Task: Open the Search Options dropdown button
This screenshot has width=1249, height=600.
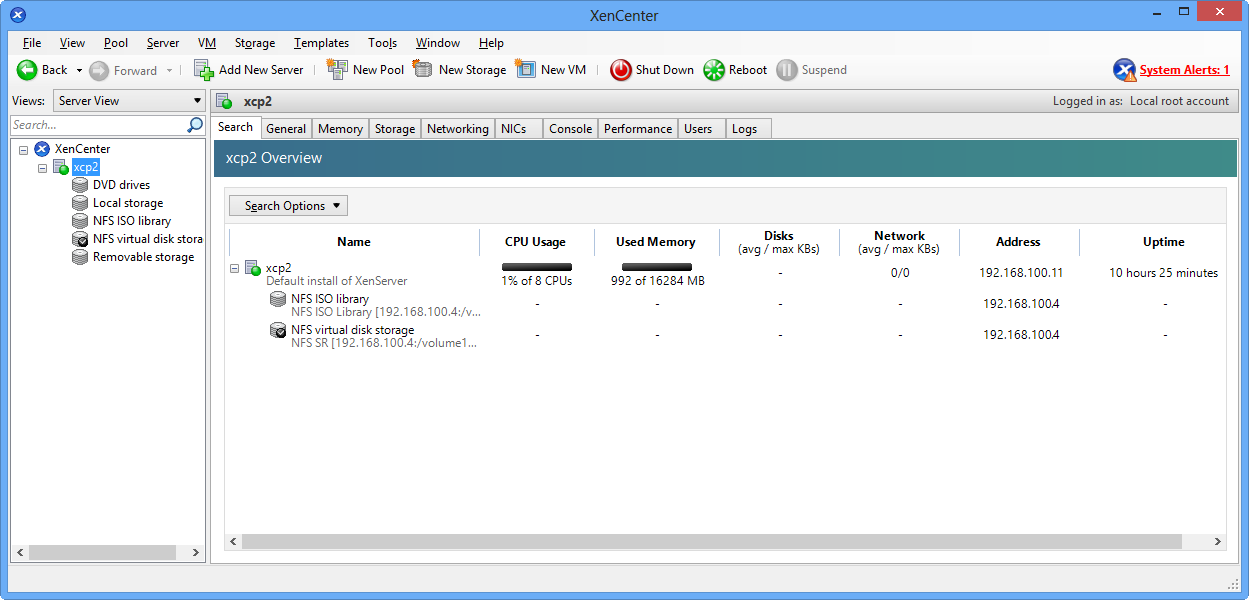Action: (288, 206)
